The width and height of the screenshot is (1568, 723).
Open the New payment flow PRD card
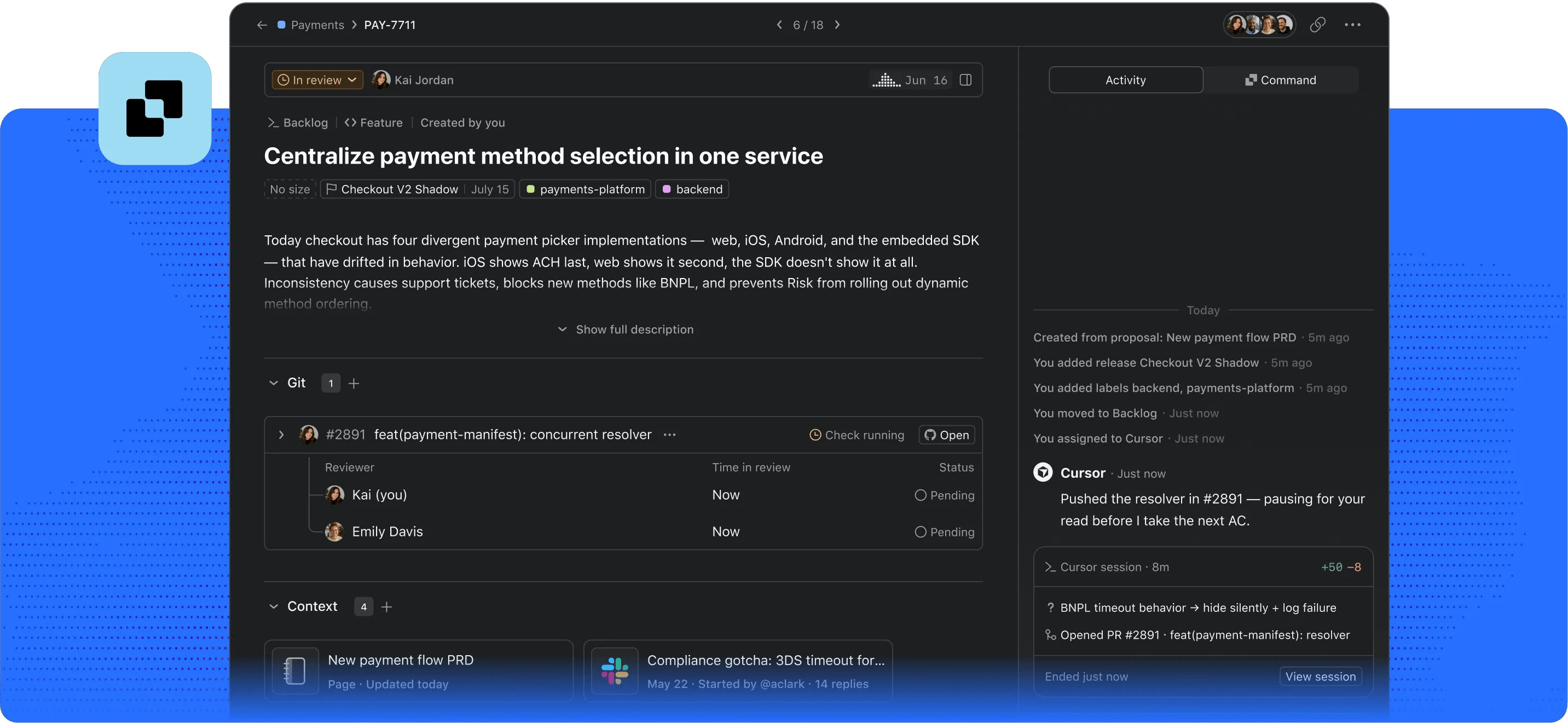click(418, 670)
